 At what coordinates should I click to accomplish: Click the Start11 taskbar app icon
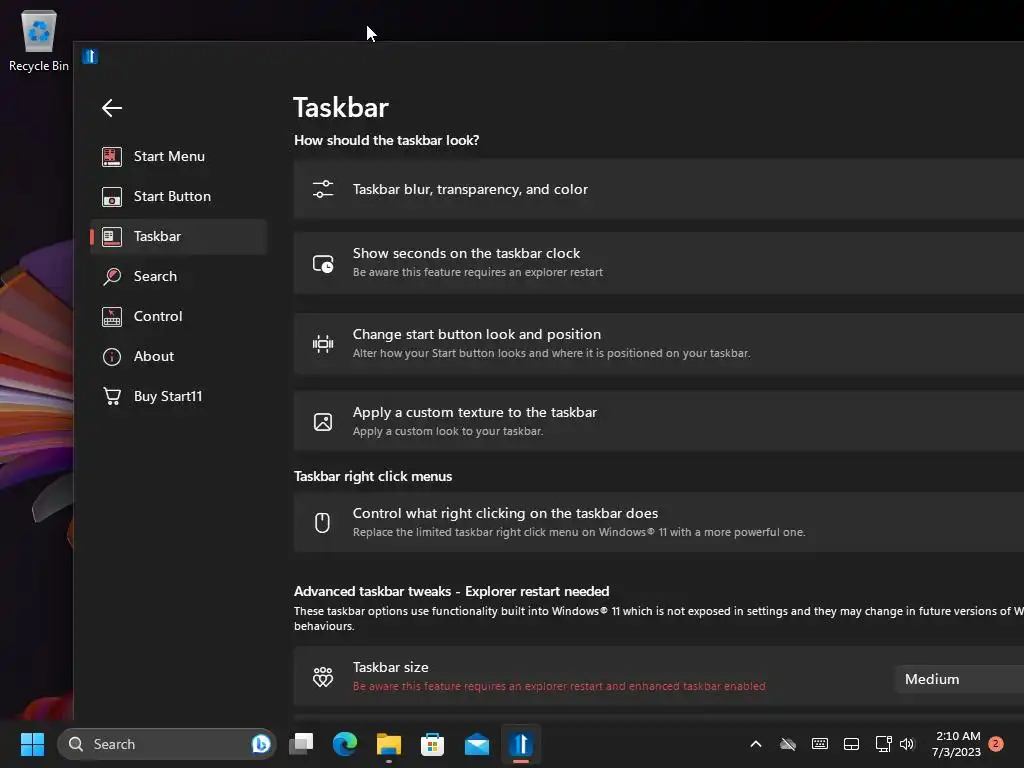coord(520,744)
